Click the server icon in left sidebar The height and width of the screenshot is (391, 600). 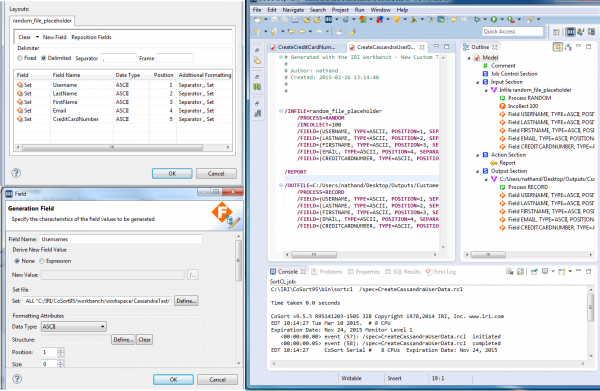tap(258, 113)
